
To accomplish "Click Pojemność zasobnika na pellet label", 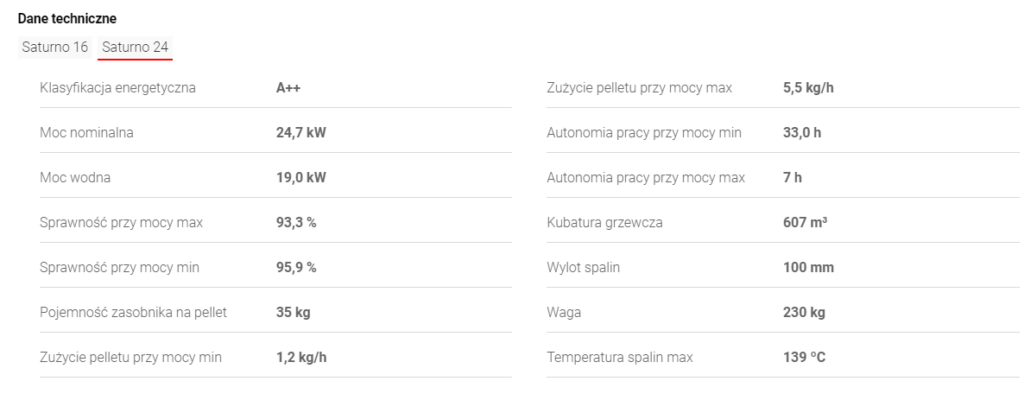I will 133,312.
